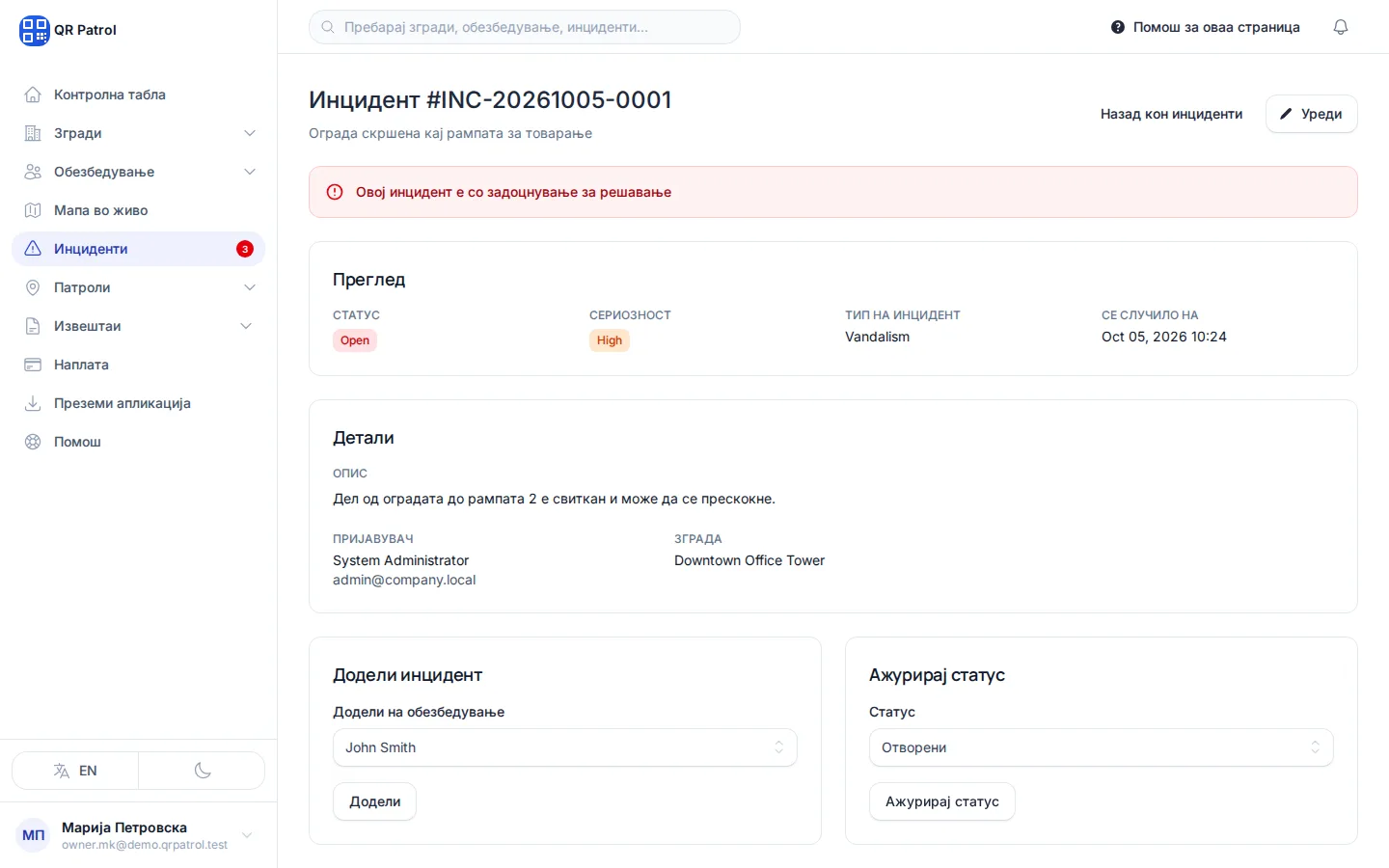Open the John Smith assignee dropdown
The width and height of the screenshot is (1389, 868).
[x=565, y=747]
